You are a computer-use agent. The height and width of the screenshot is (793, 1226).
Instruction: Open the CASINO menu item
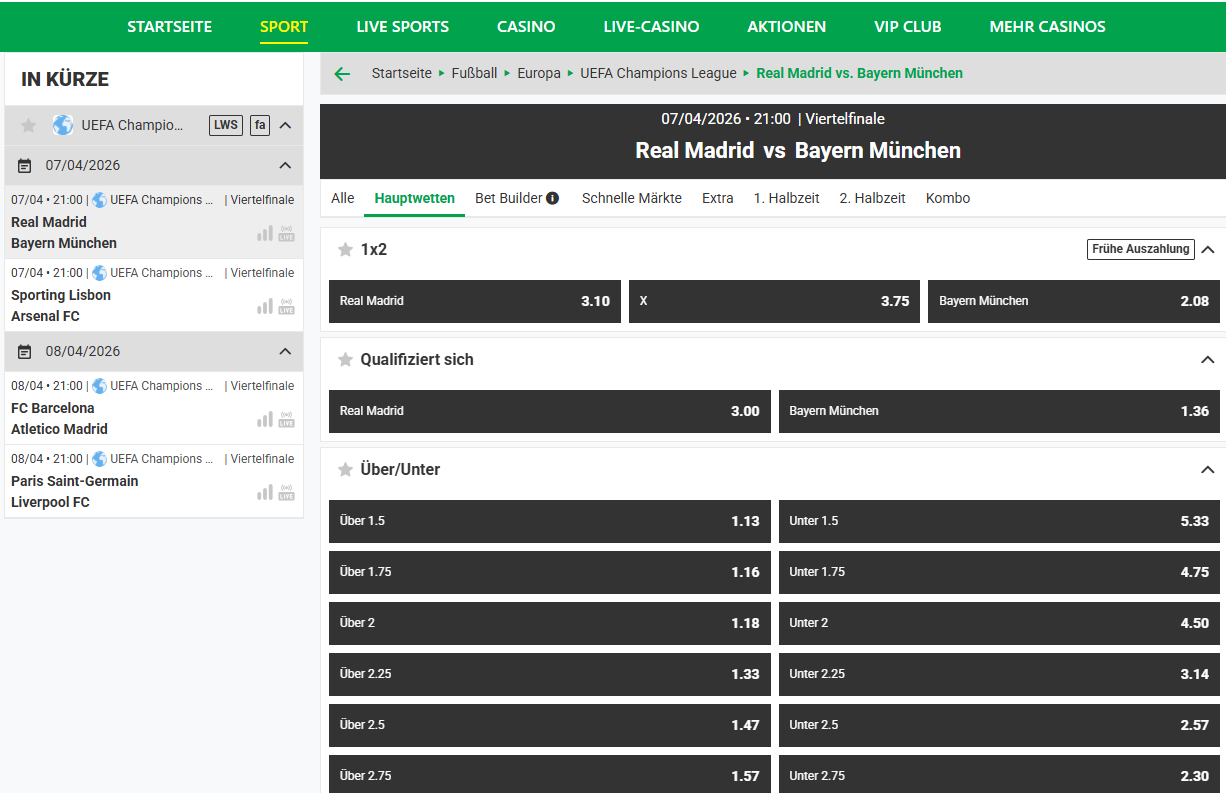[x=526, y=27]
